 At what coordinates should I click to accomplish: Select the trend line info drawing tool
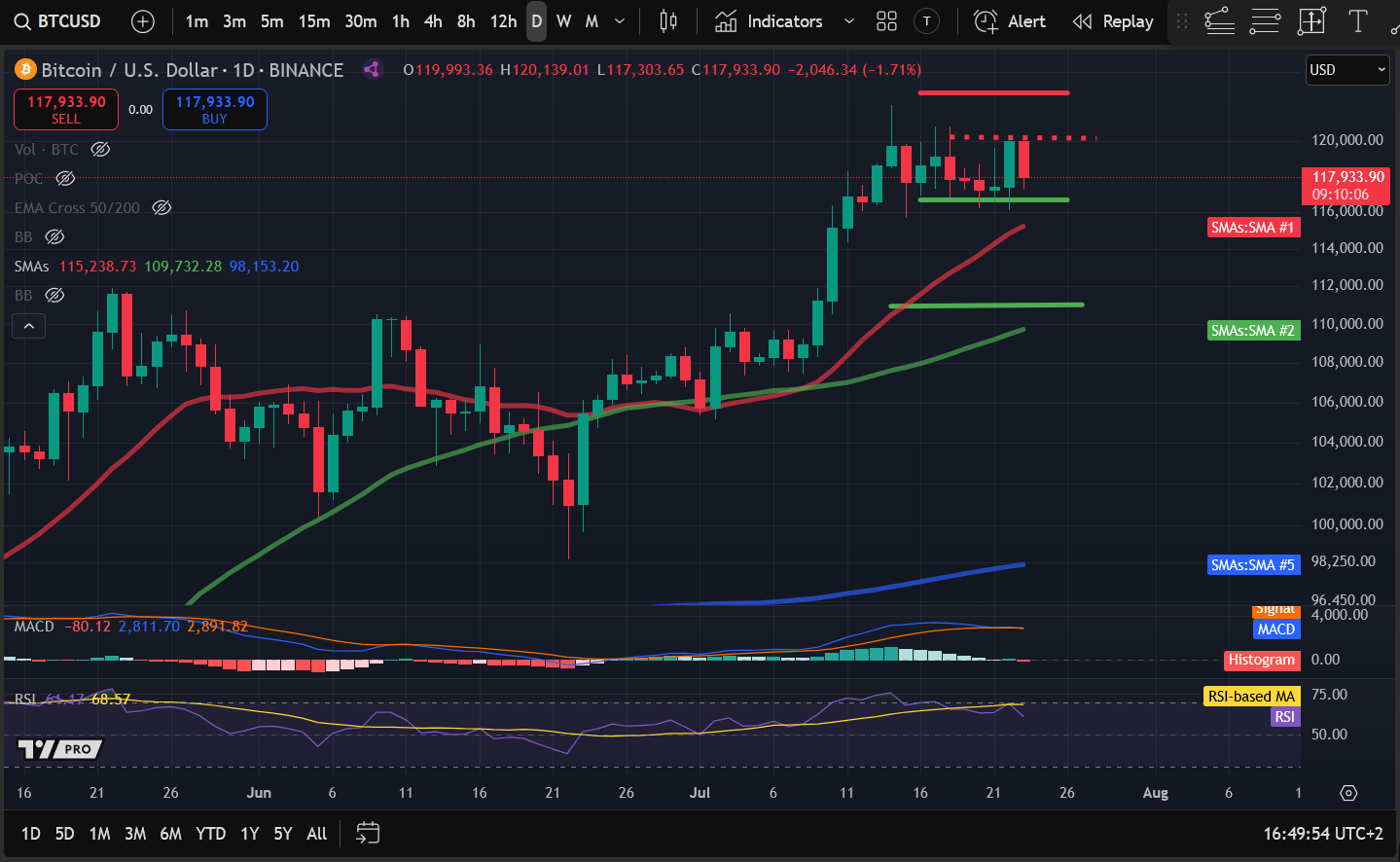(x=1219, y=21)
